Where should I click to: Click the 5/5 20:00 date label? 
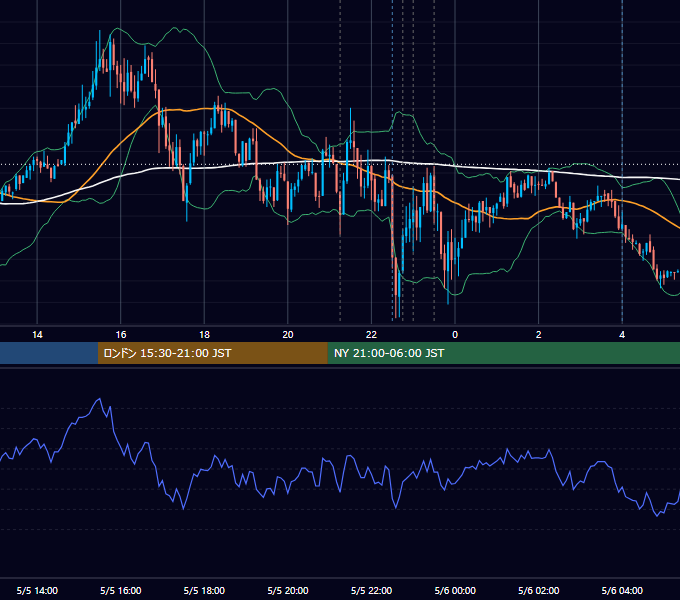288,590
